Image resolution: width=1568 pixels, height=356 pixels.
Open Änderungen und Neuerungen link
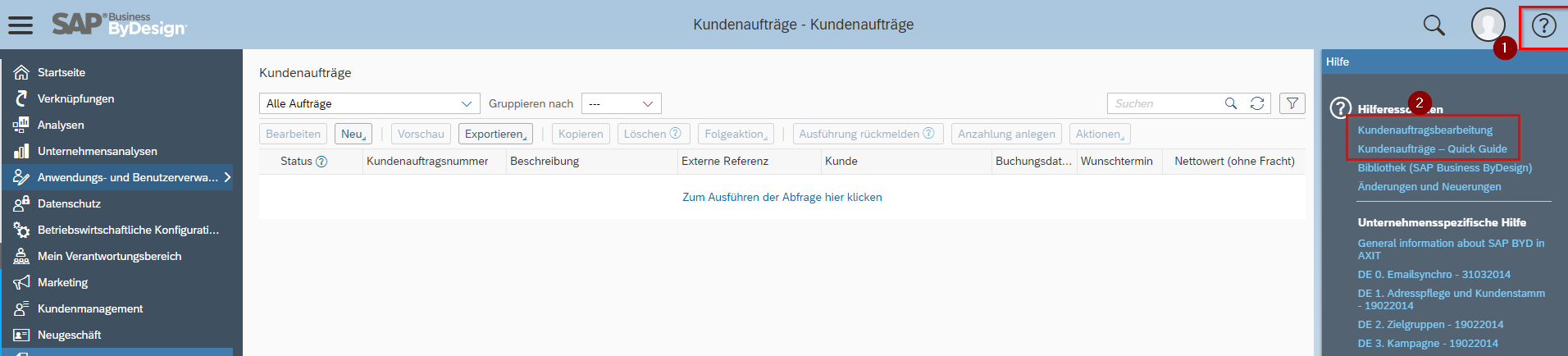[x=1429, y=186]
